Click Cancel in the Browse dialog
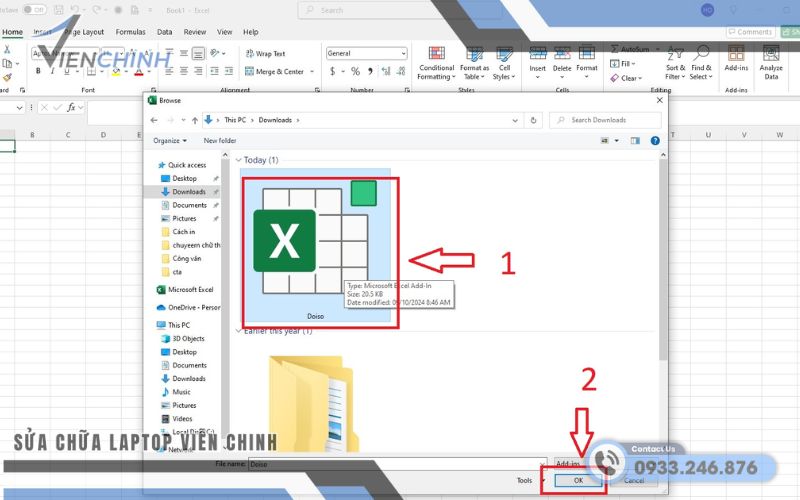 (x=634, y=481)
